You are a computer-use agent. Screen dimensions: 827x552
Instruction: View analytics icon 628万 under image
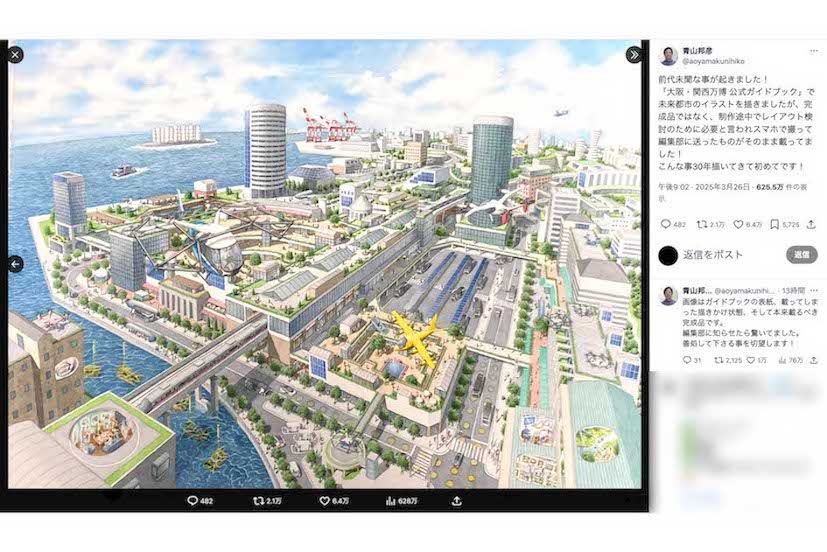[x=401, y=501]
